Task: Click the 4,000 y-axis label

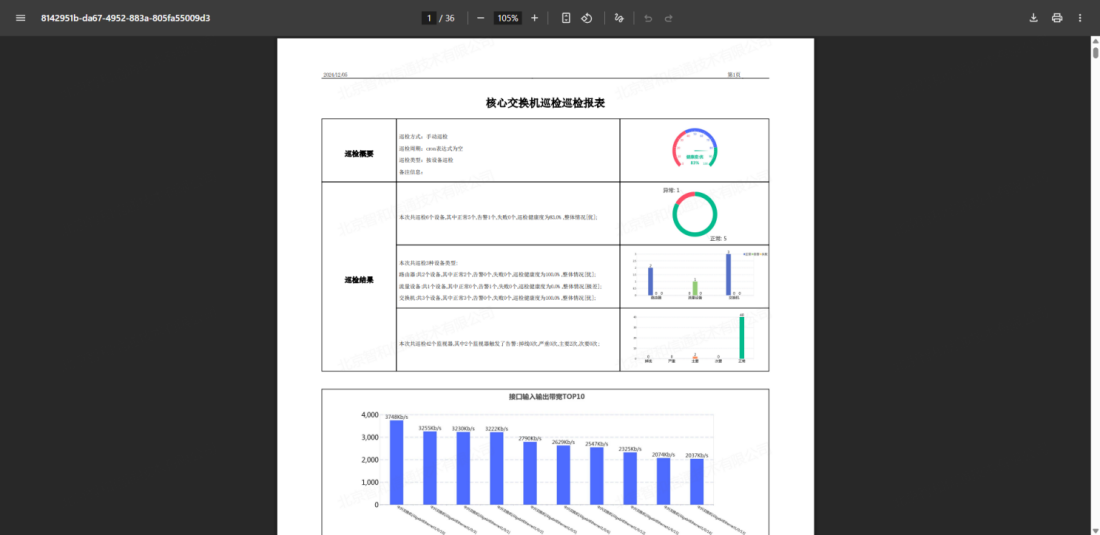Action: pyautogui.click(x=369, y=415)
